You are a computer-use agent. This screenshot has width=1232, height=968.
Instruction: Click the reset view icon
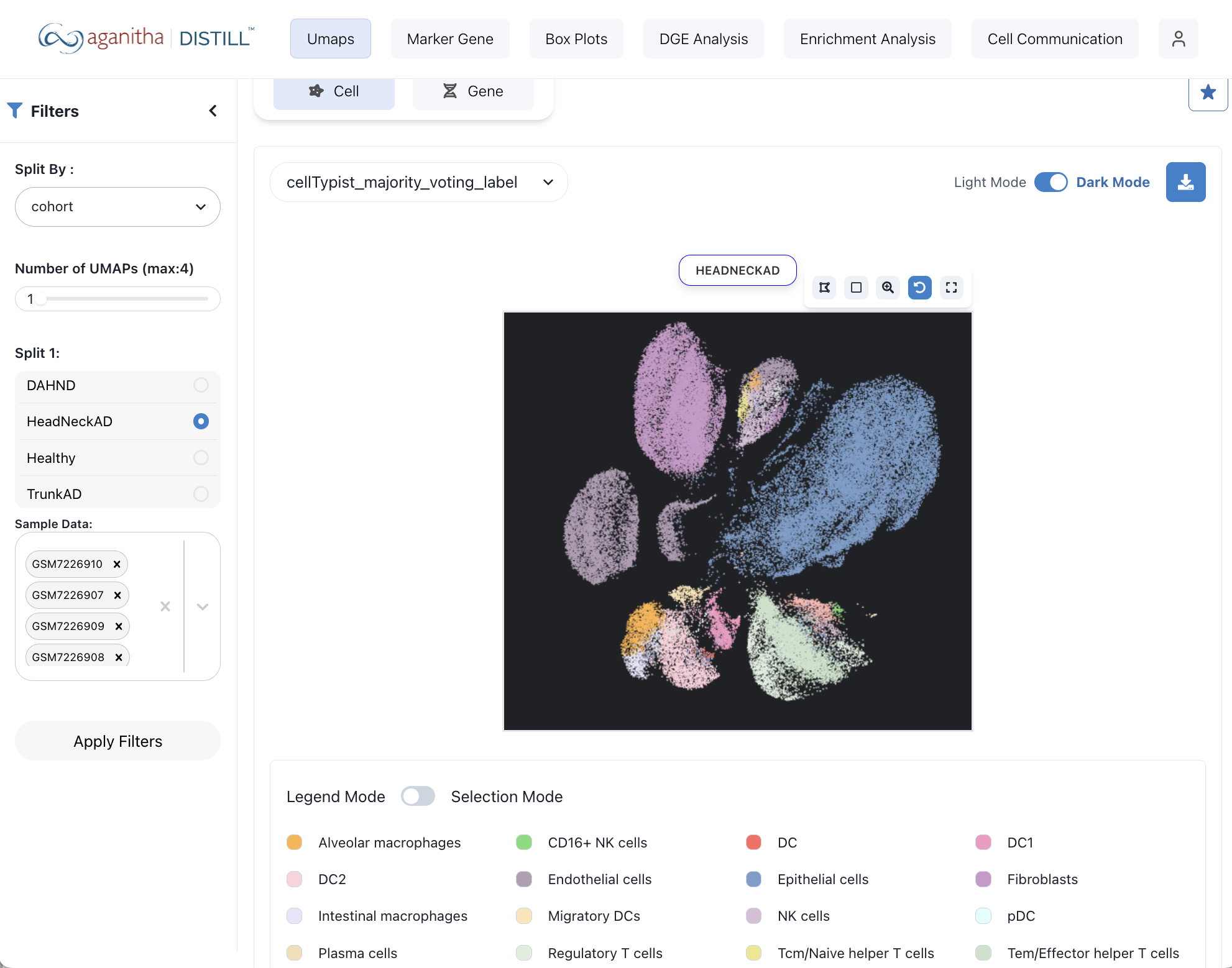[919, 287]
